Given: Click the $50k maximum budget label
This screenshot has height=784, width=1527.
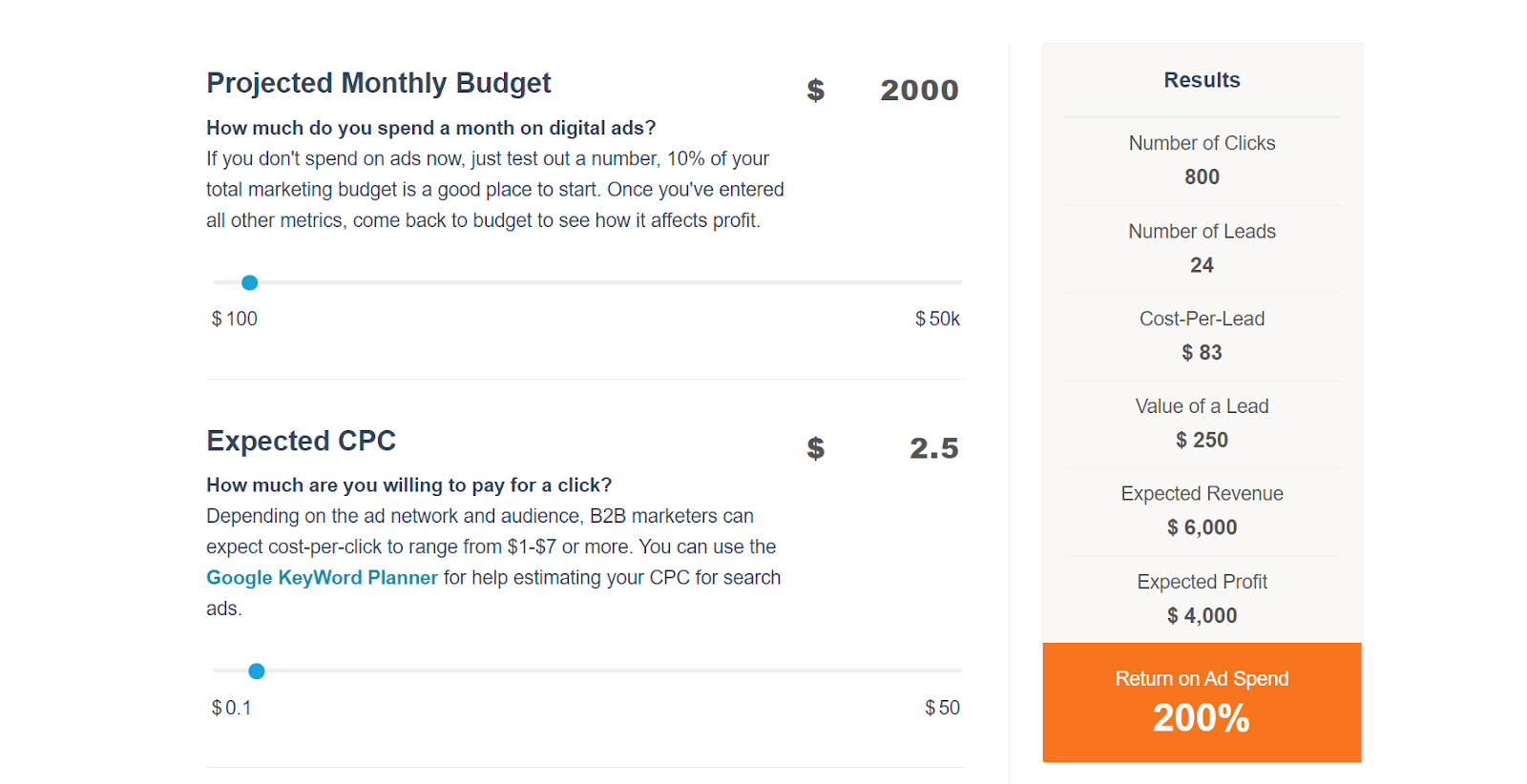Looking at the screenshot, I should coord(937,319).
